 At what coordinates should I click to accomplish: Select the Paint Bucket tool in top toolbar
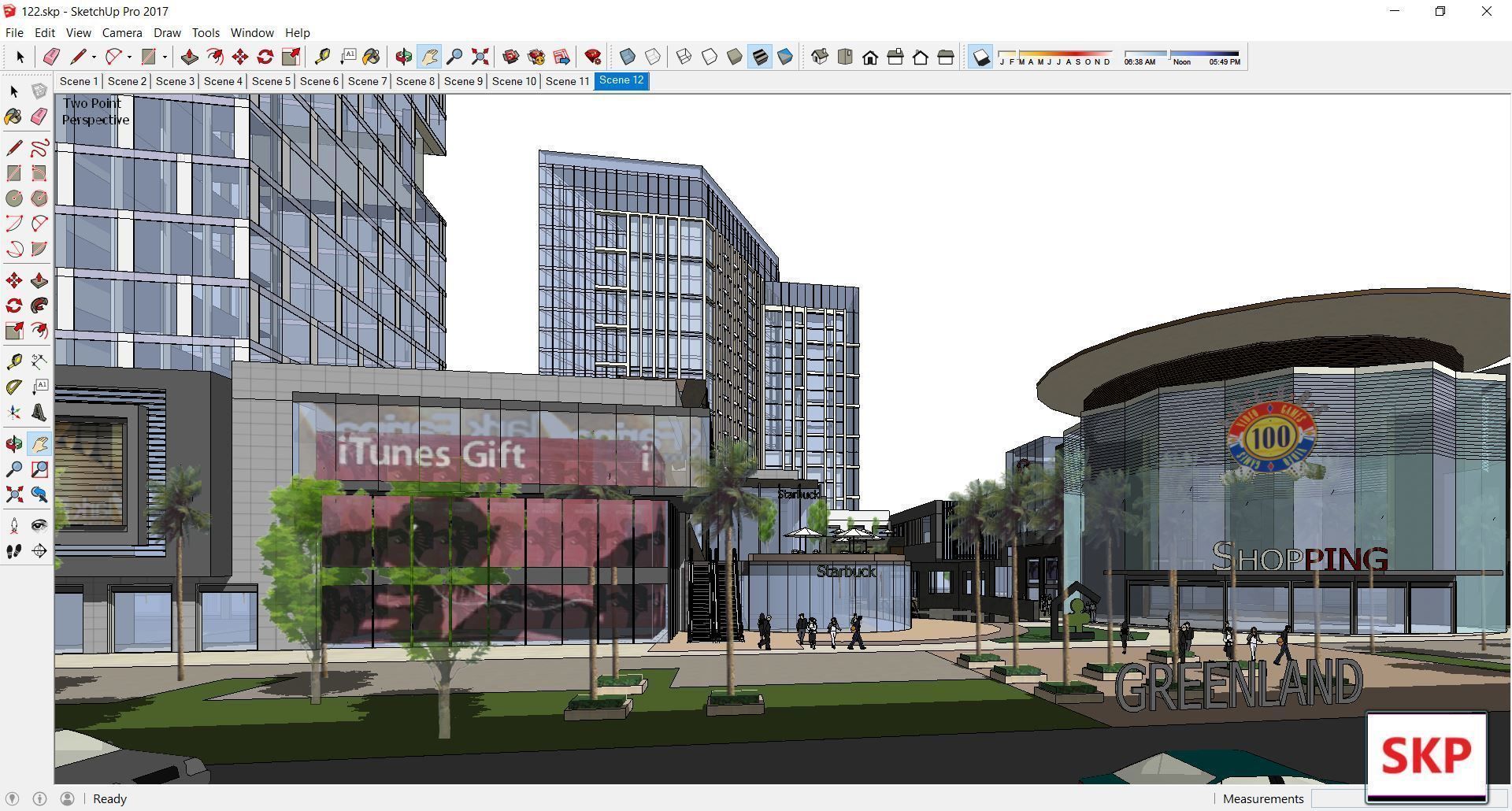372,57
